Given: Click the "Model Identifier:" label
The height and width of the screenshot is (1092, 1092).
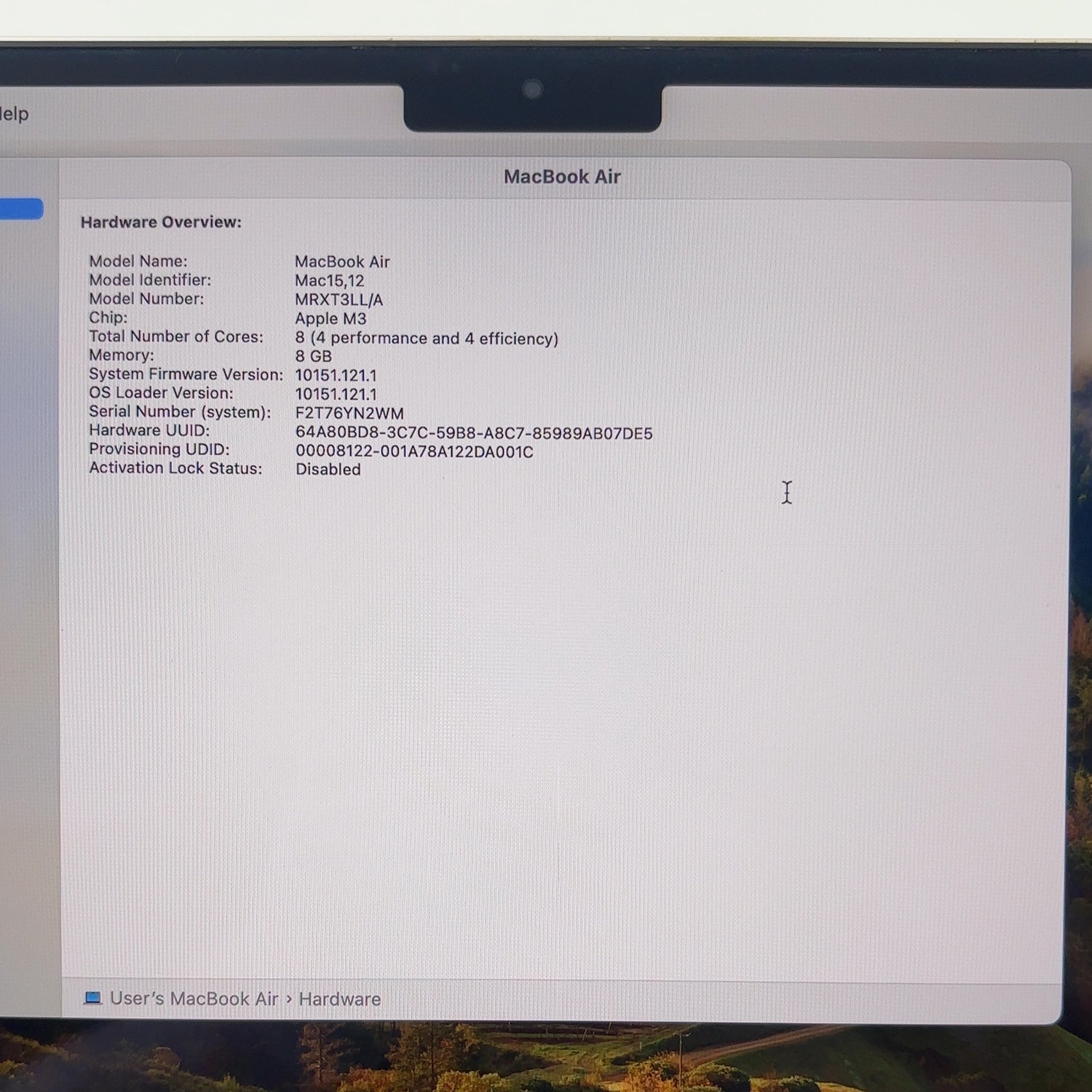Looking at the screenshot, I should click(150, 280).
